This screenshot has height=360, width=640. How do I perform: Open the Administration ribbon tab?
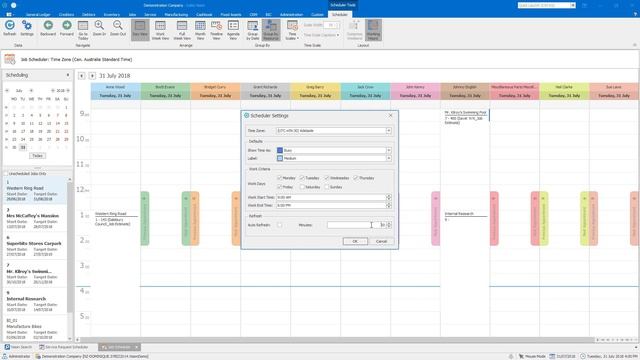pyautogui.click(x=291, y=15)
